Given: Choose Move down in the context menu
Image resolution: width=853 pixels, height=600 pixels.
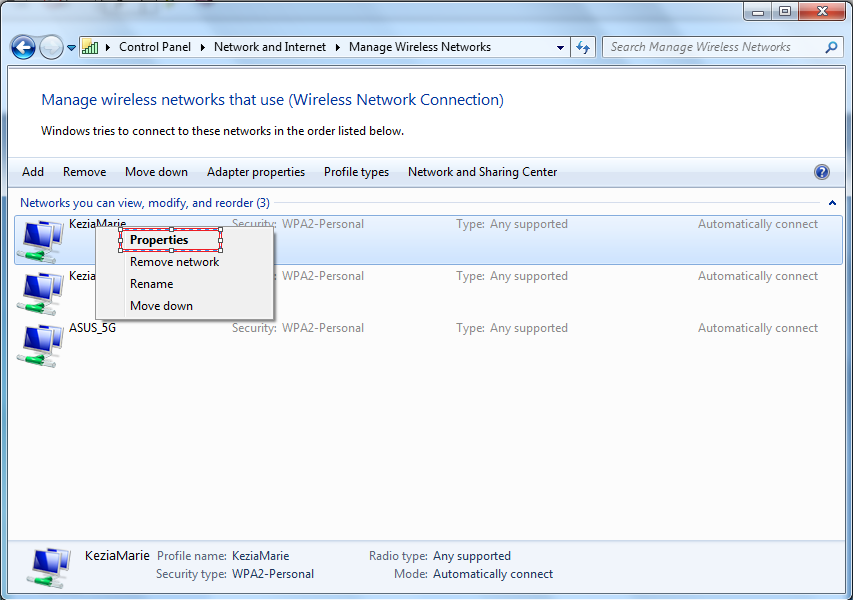Looking at the screenshot, I should tap(161, 306).
